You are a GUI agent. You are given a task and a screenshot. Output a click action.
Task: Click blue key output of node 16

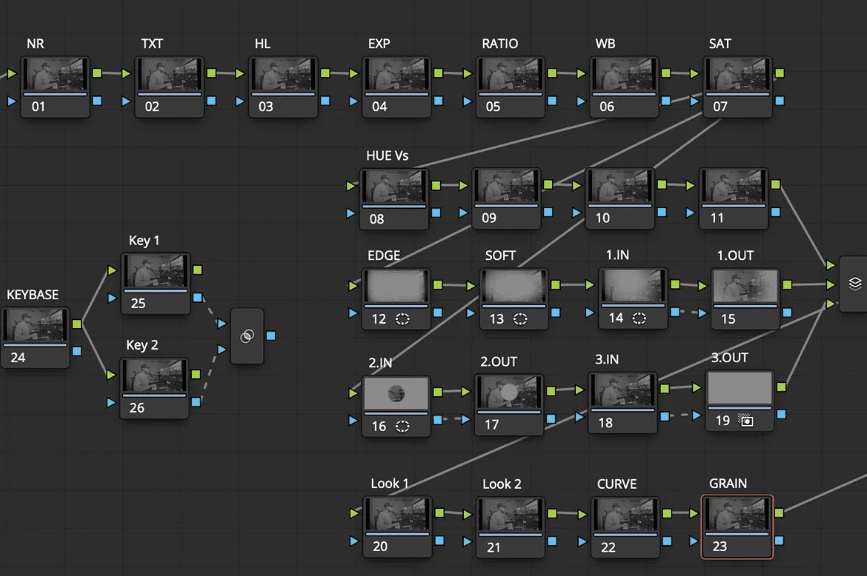438,420
